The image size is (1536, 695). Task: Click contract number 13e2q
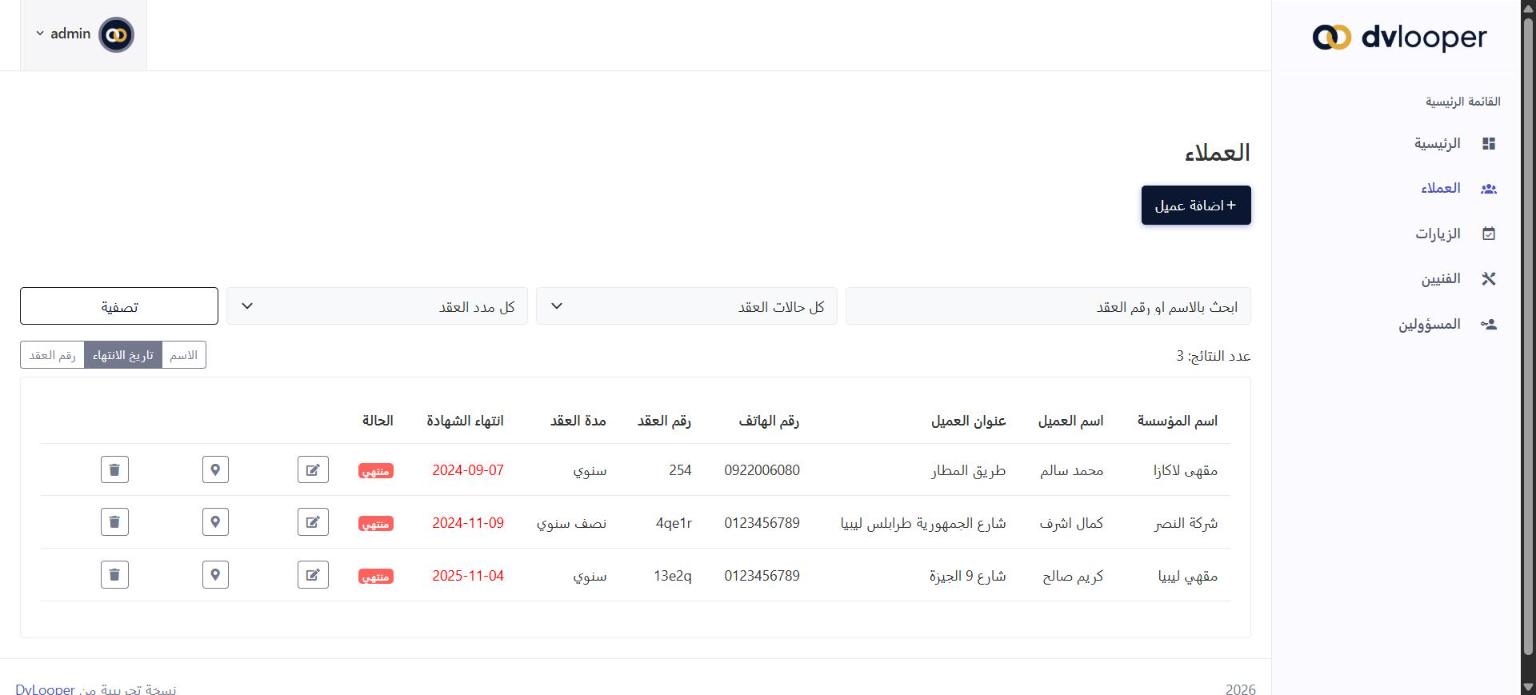tap(672, 575)
